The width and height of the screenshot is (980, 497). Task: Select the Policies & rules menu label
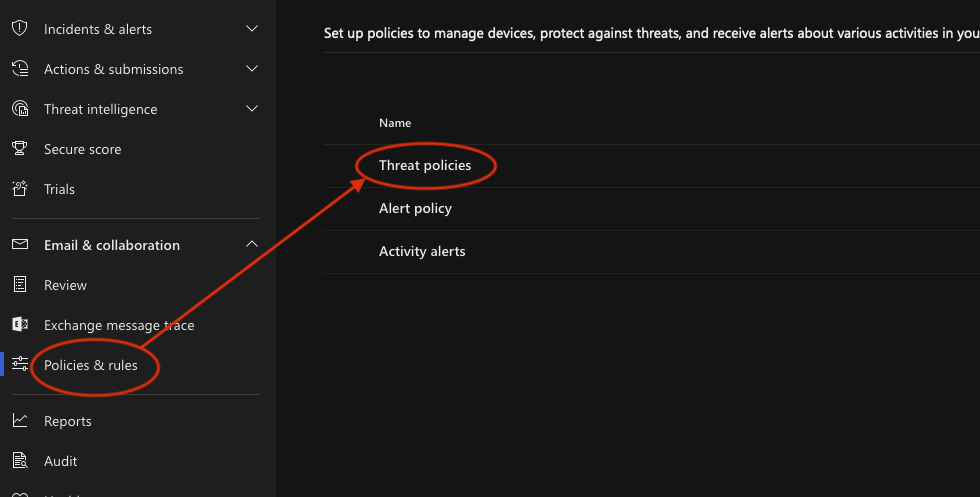pos(91,365)
